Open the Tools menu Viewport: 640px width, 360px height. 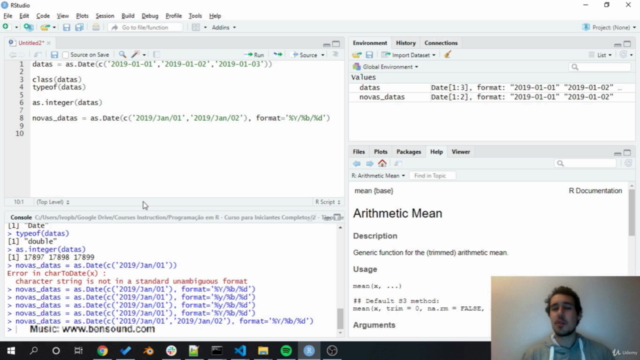coord(195,16)
